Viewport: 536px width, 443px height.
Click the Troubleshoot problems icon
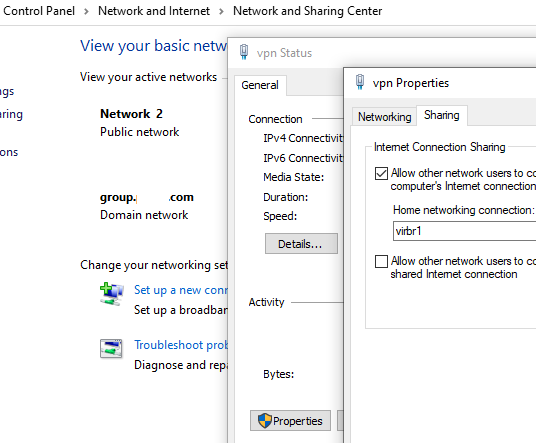(111, 348)
